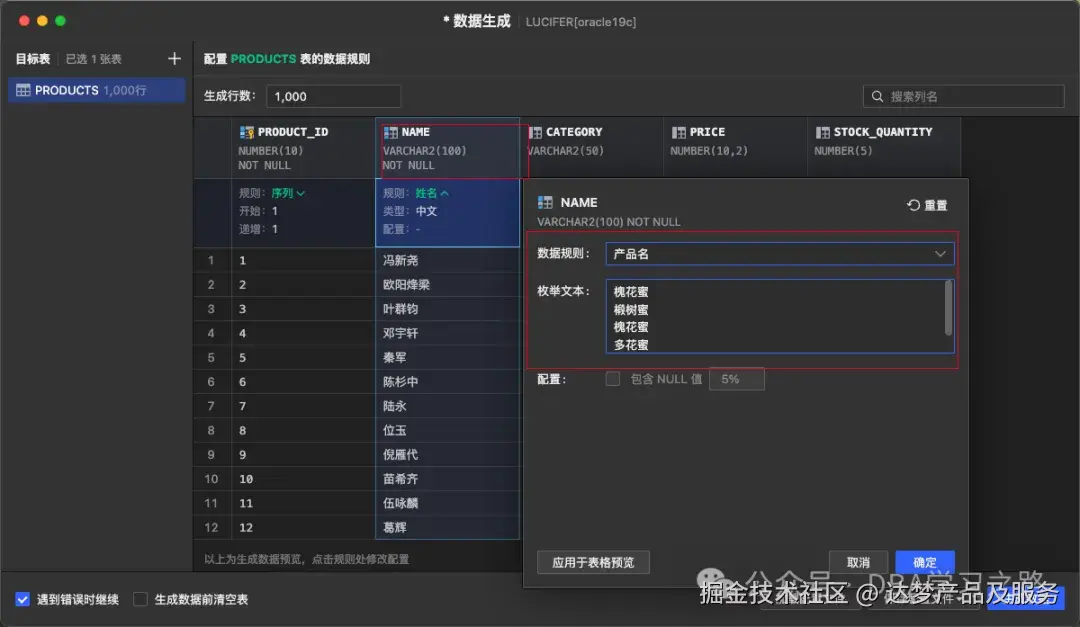The width and height of the screenshot is (1080, 627).
Task: Click the 应用于表格预览 button
Action: [x=593, y=561]
